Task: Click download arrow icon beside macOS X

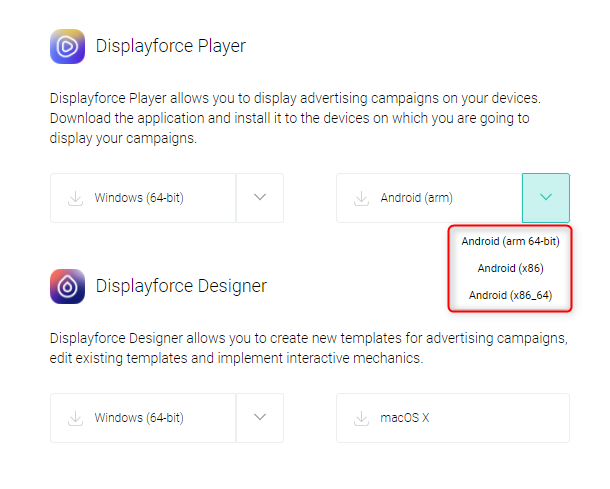Action: pyautogui.click(x=361, y=419)
